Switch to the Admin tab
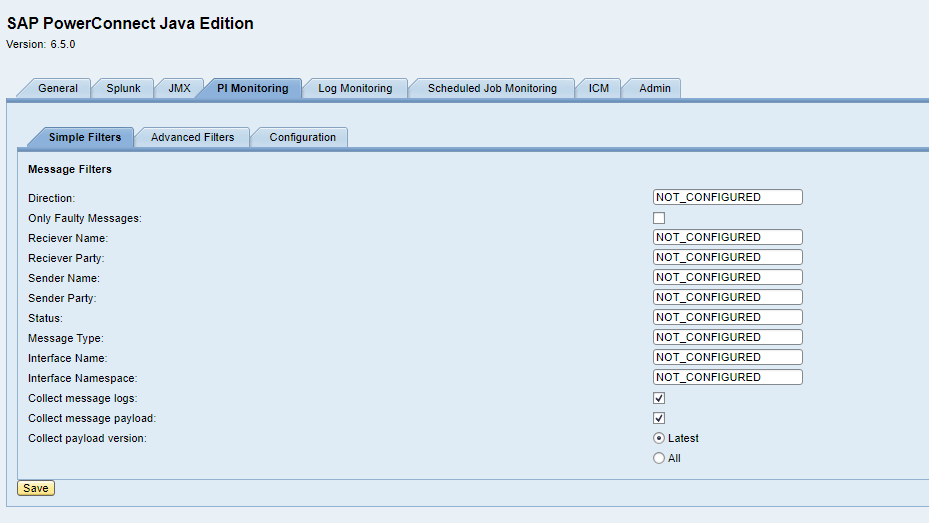 (x=655, y=89)
